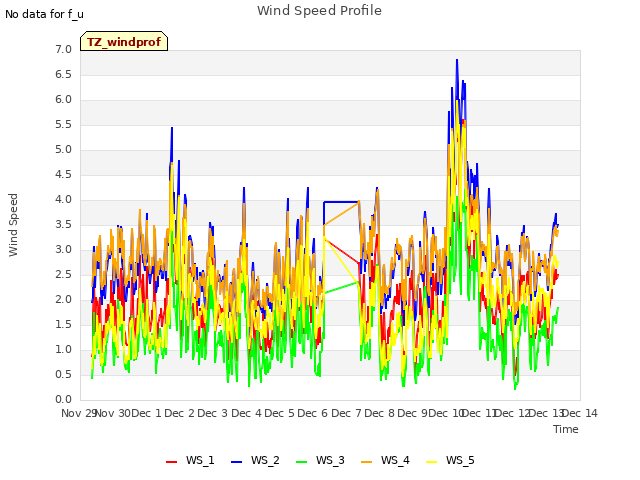This screenshot has width=640, height=480.
Task: Click the Time x-axis title
Action: coord(566,429)
